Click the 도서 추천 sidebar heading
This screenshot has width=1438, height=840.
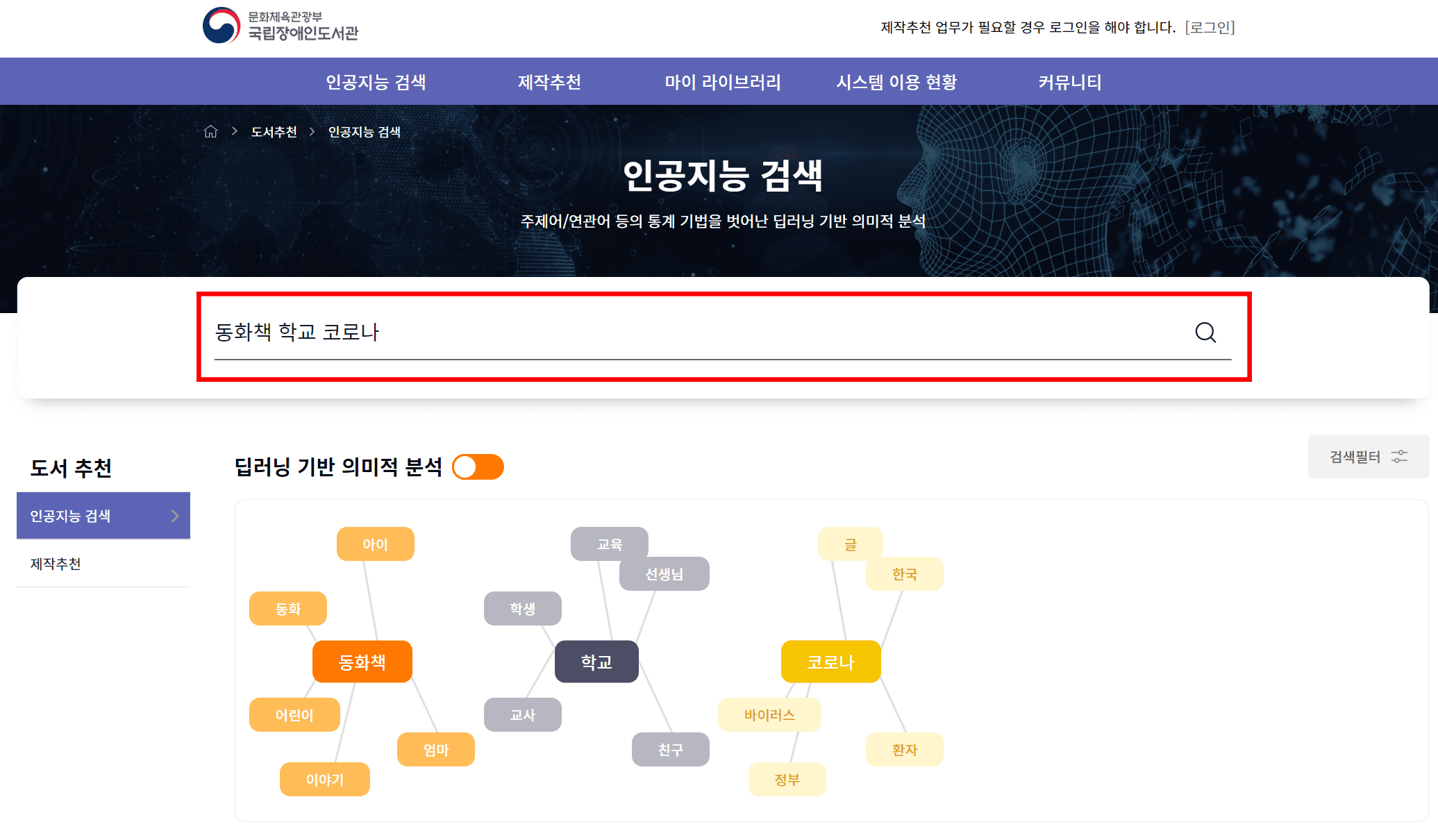pos(71,468)
